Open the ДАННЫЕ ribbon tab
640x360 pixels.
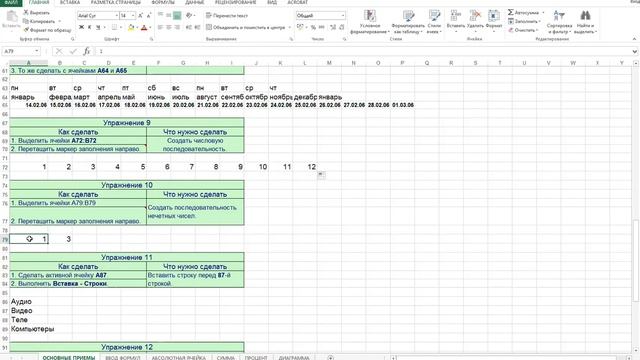[x=194, y=2]
